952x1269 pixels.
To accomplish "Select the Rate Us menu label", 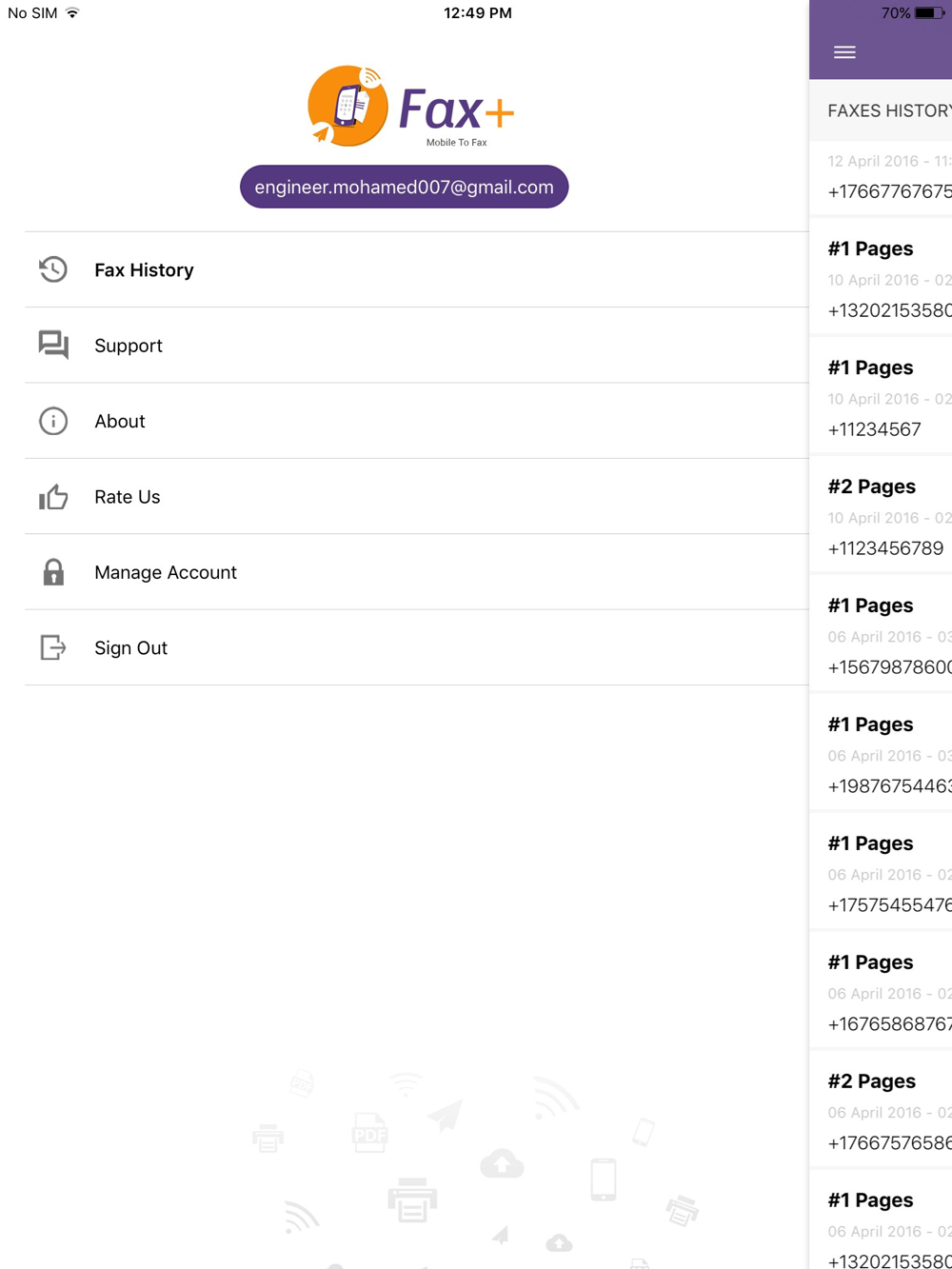I will [128, 497].
